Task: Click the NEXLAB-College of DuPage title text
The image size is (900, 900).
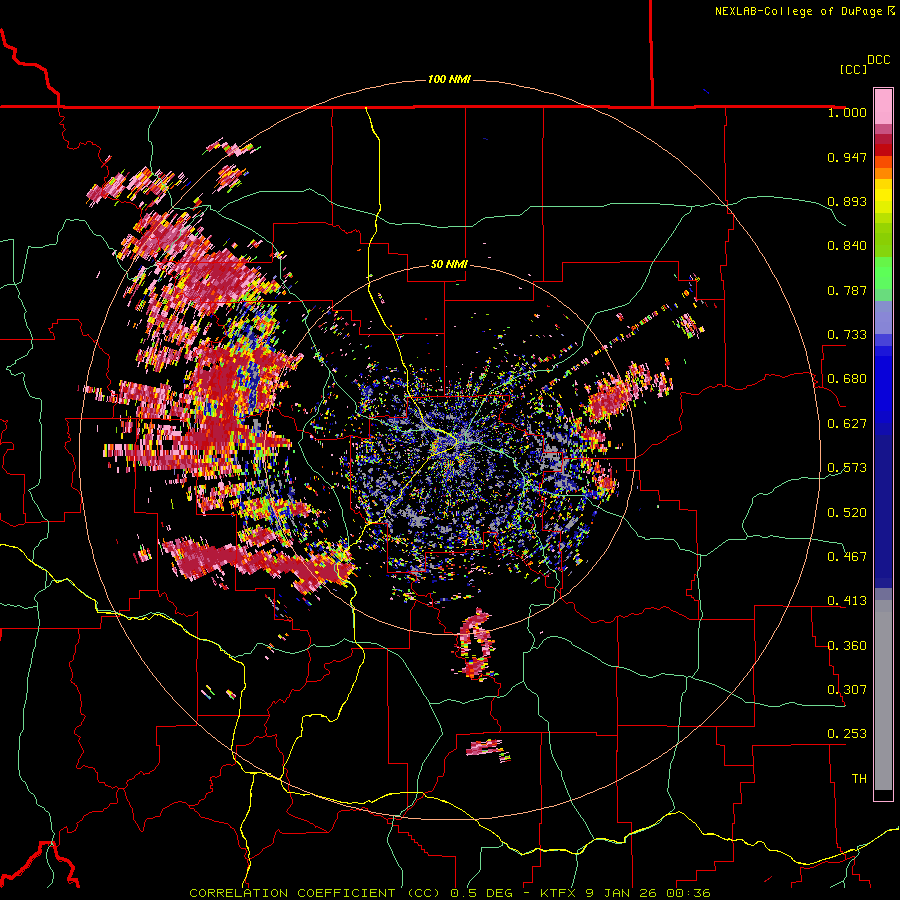Action: point(804,11)
